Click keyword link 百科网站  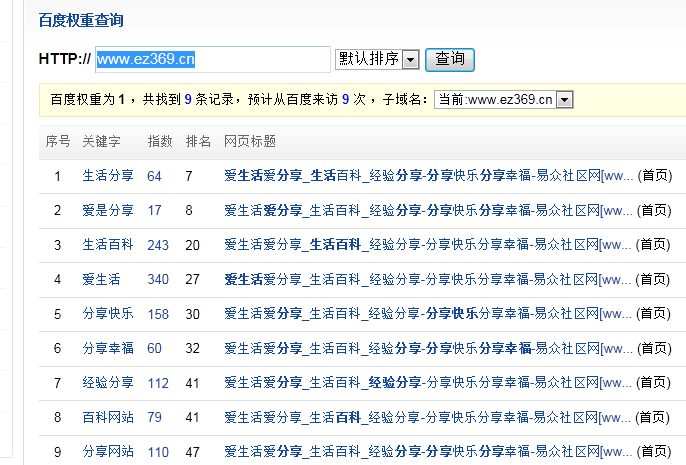(107, 417)
